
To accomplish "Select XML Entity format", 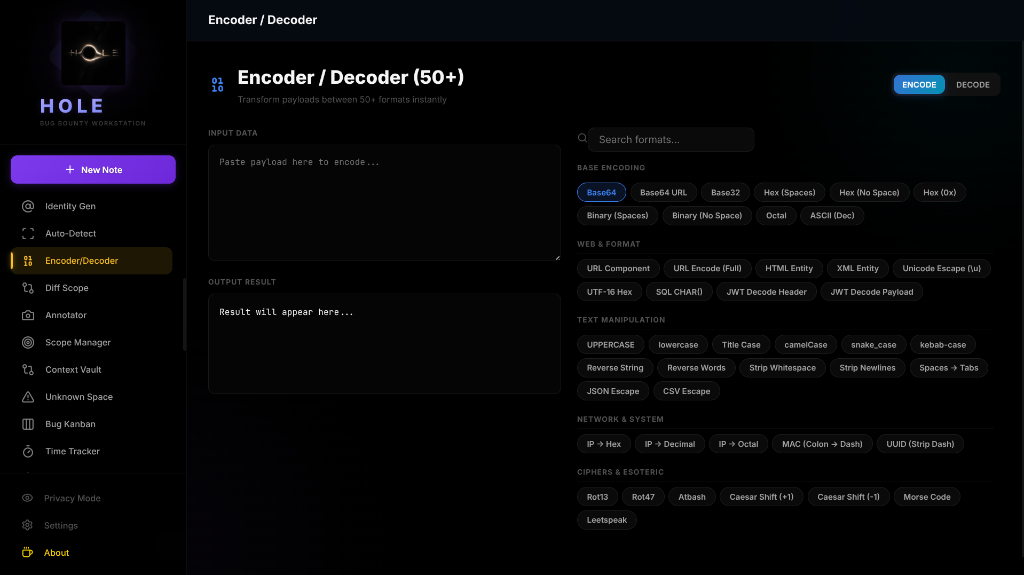I will point(857,269).
